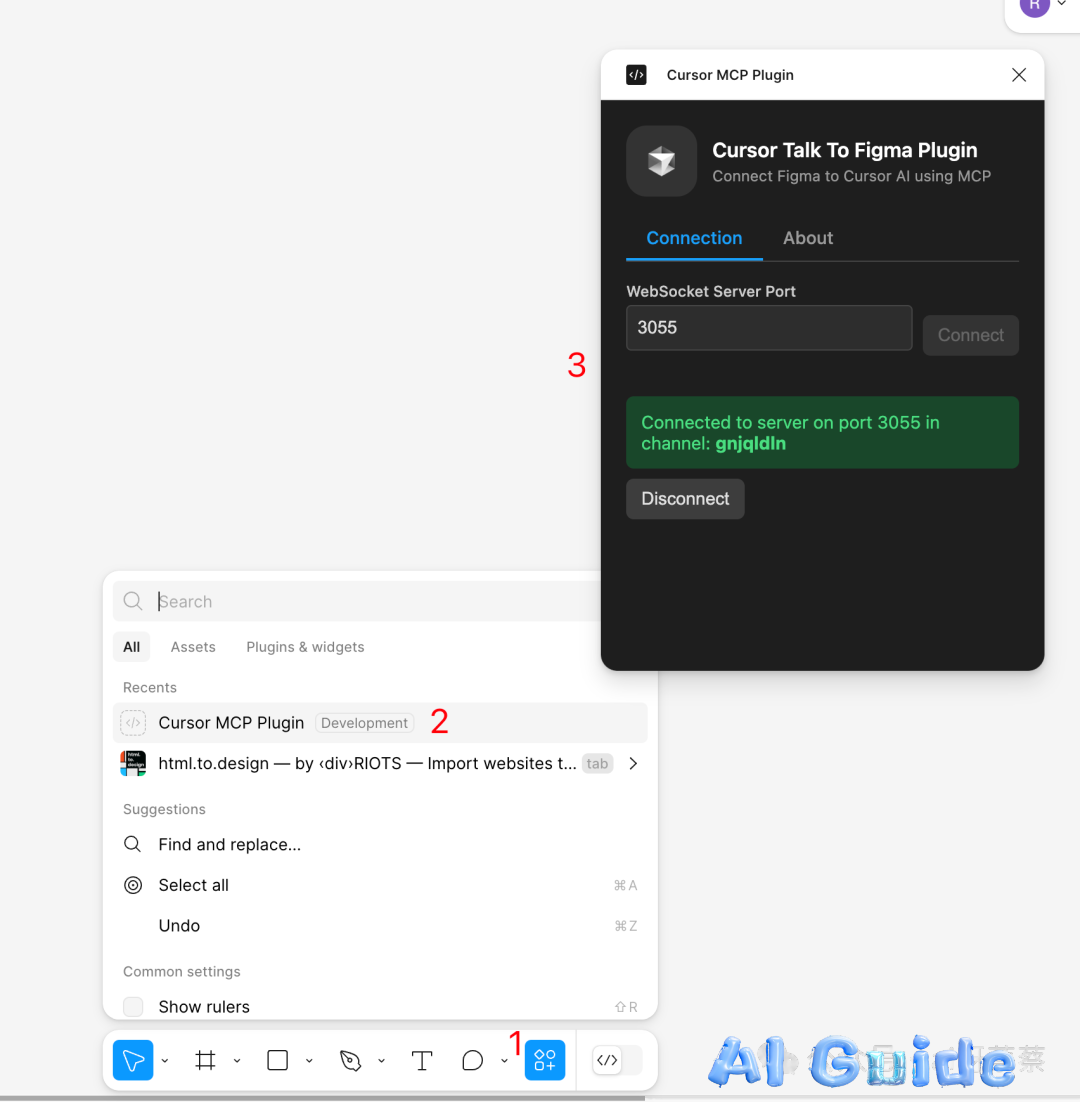Open the Actions resources button
The image size is (1080, 1102).
pos(545,1060)
